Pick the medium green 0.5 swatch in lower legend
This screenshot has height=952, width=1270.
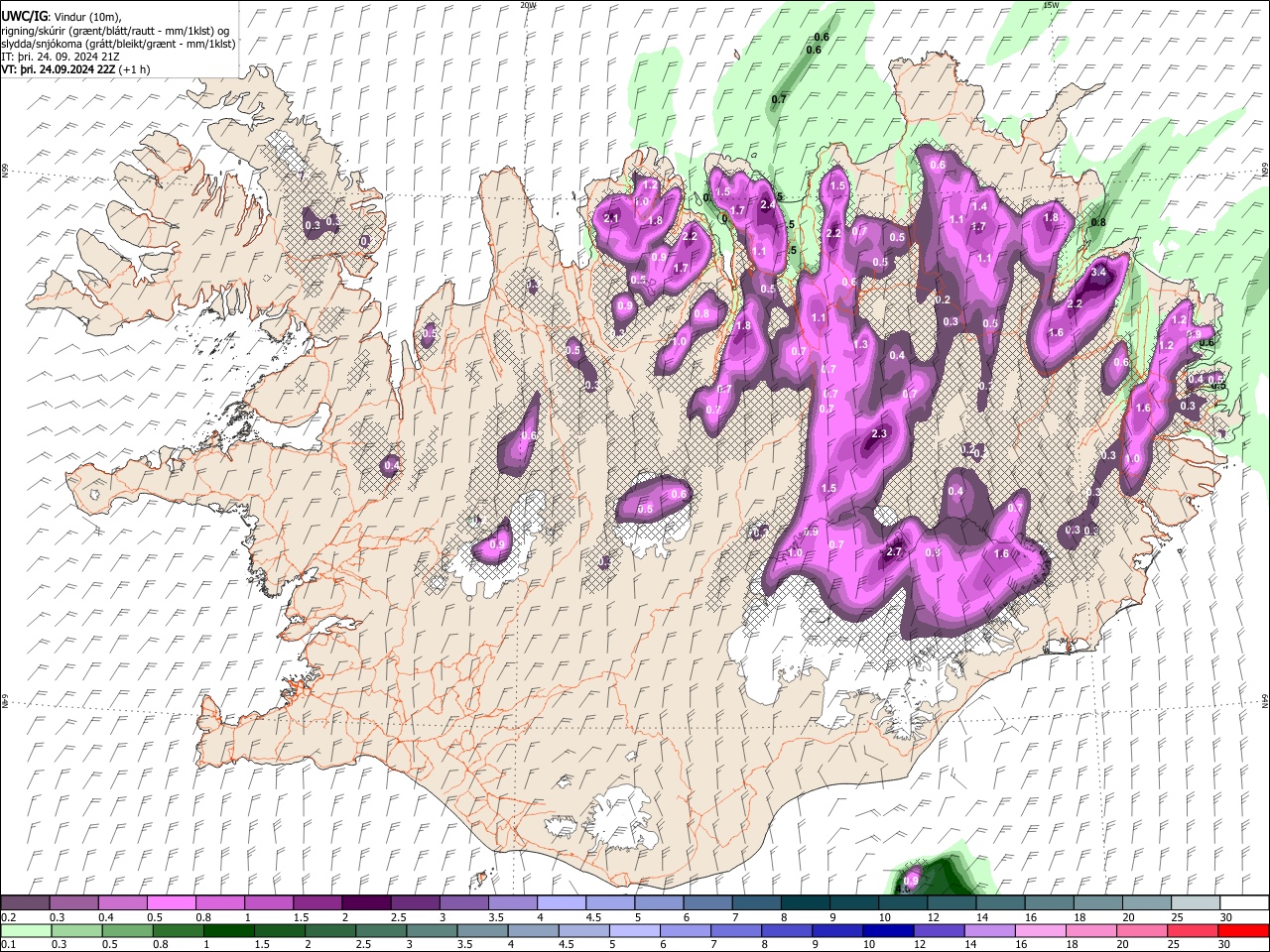point(127,931)
